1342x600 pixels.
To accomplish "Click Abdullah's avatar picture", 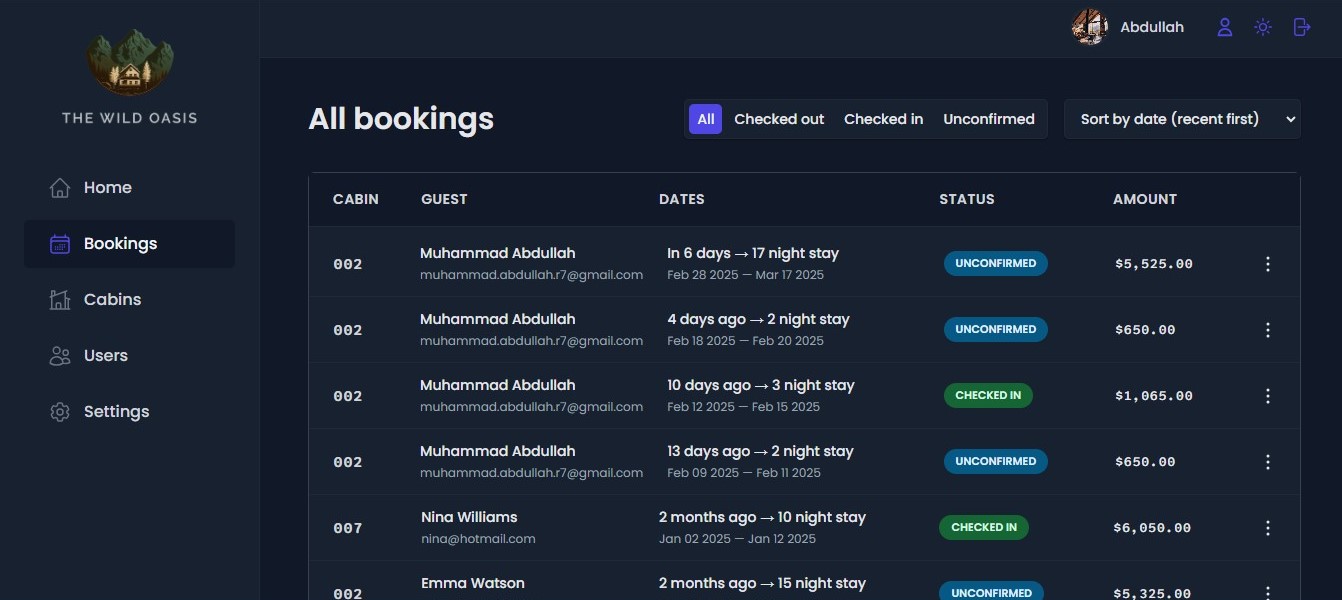I will [x=1090, y=27].
